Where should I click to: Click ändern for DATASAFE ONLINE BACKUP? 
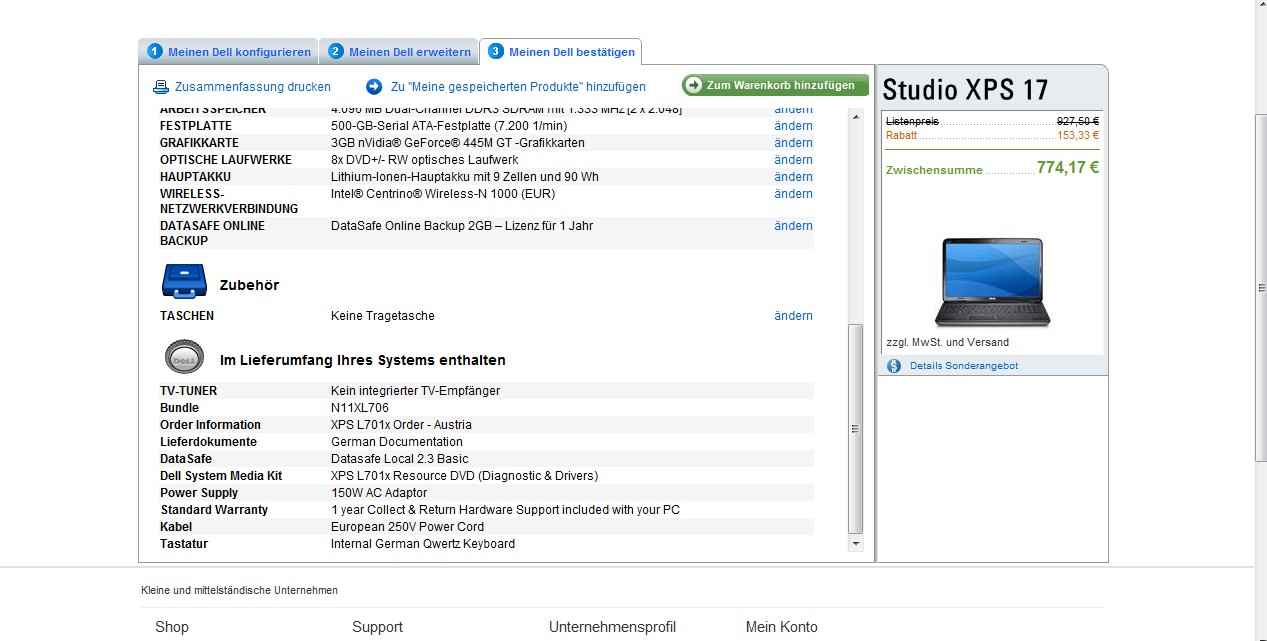coord(793,226)
